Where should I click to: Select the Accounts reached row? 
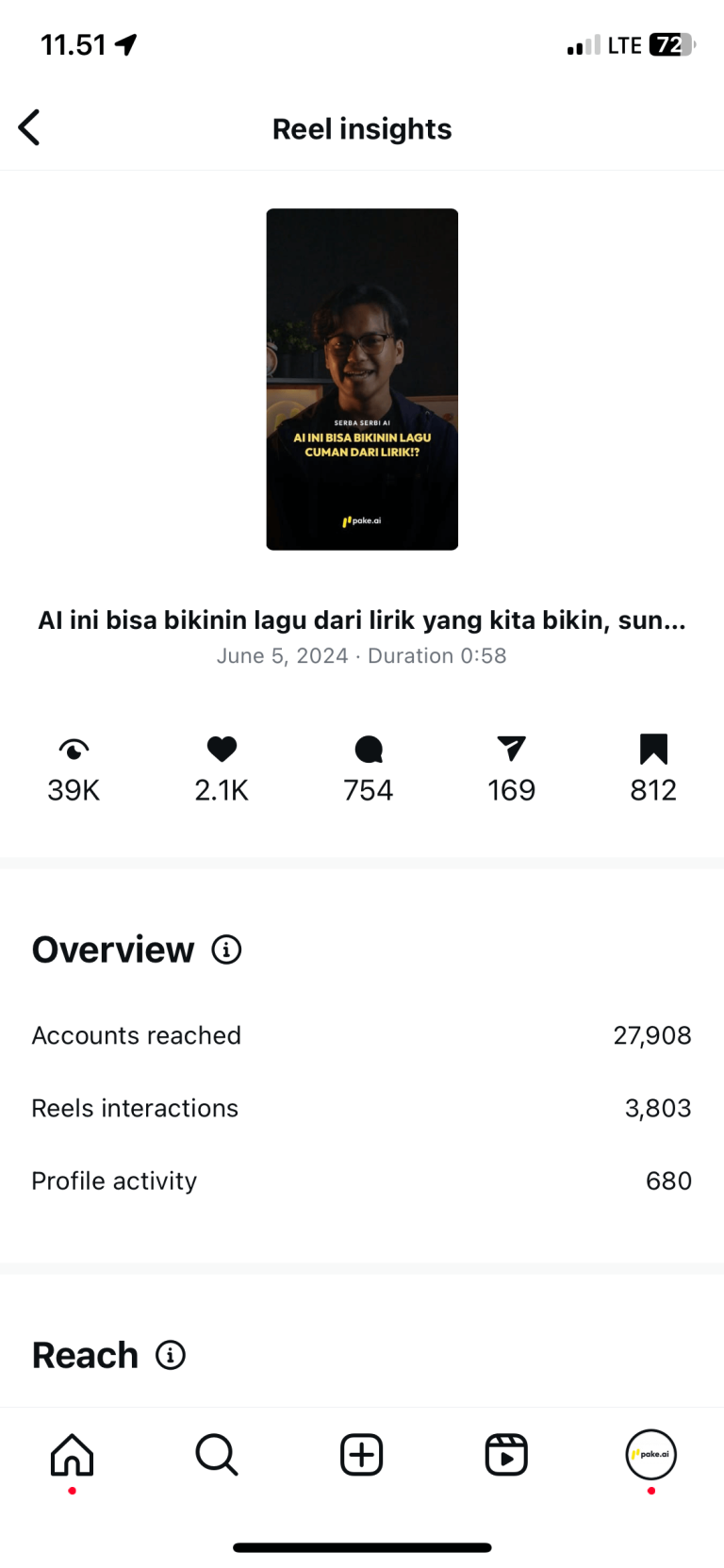362,1035
